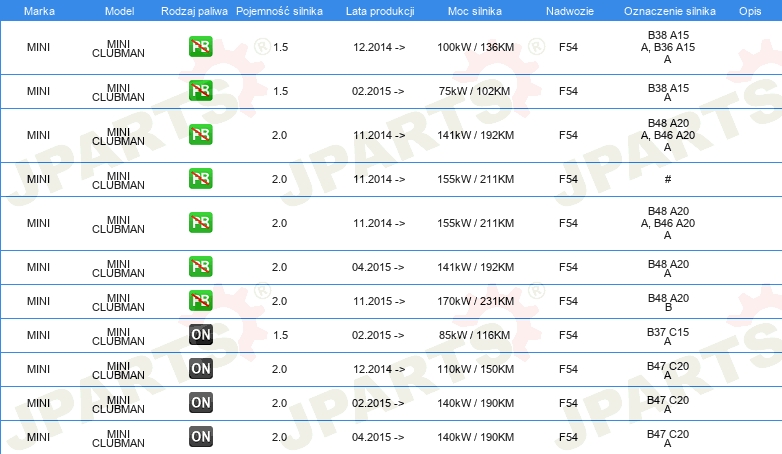782x454 pixels.
Task: Click MINI CLUBMAN model in 85kW / 116KM row
Action: point(118,336)
